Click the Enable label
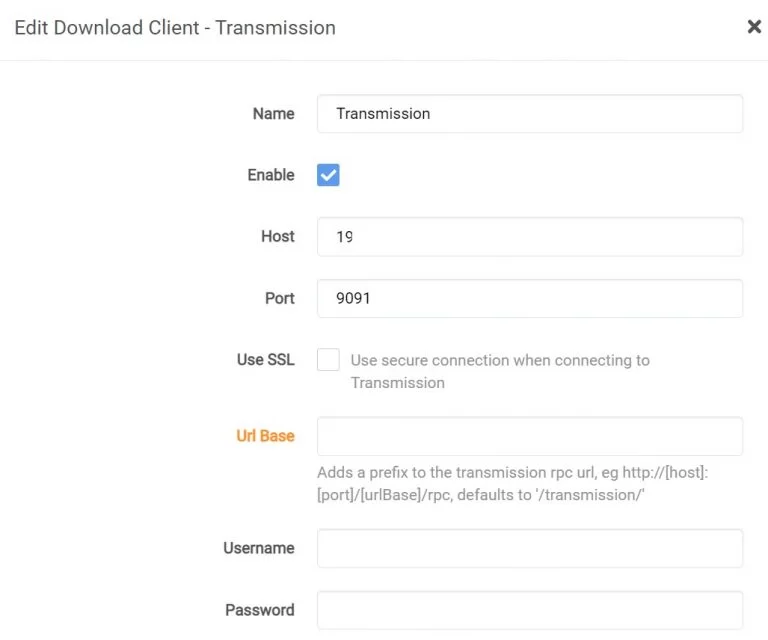This screenshot has height=640, width=768. point(271,175)
